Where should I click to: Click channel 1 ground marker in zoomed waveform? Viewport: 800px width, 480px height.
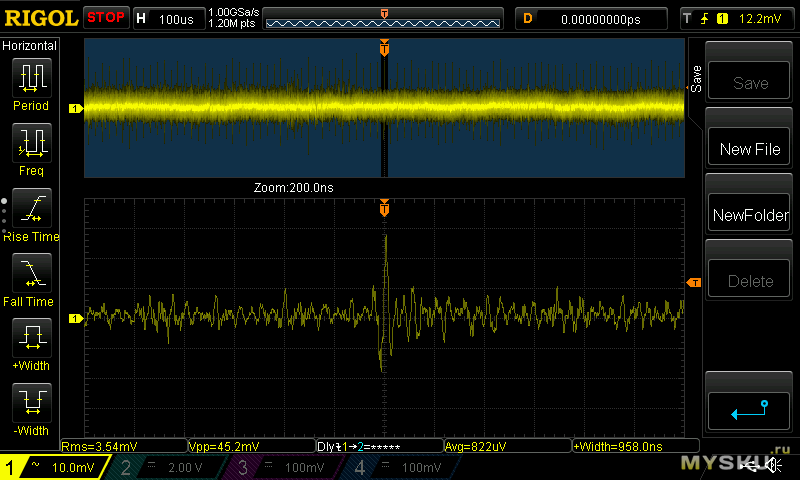pyautogui.click(x=76, y=318)
